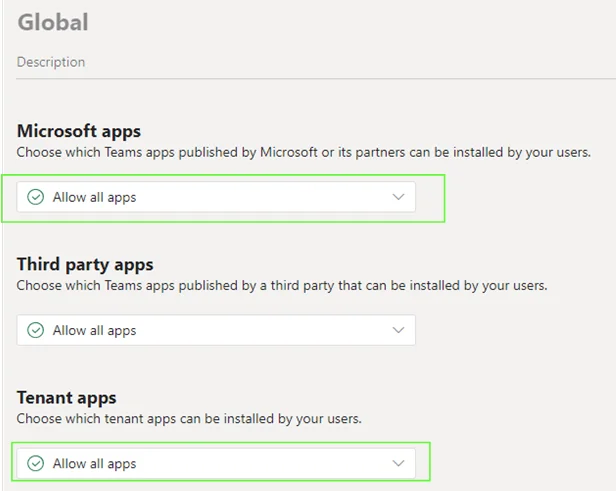Select the Global policy title
This screenshot has width=616, height=491.
pyautogui.click(x=53, y=22)
